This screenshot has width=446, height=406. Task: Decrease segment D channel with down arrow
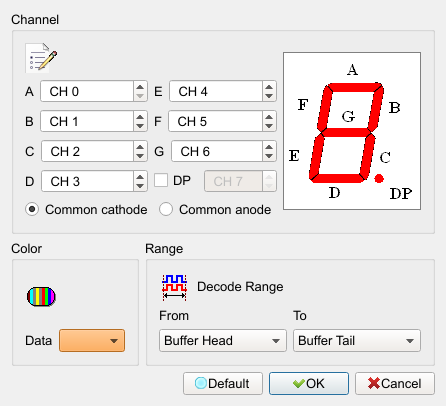[x=140, y=186]
